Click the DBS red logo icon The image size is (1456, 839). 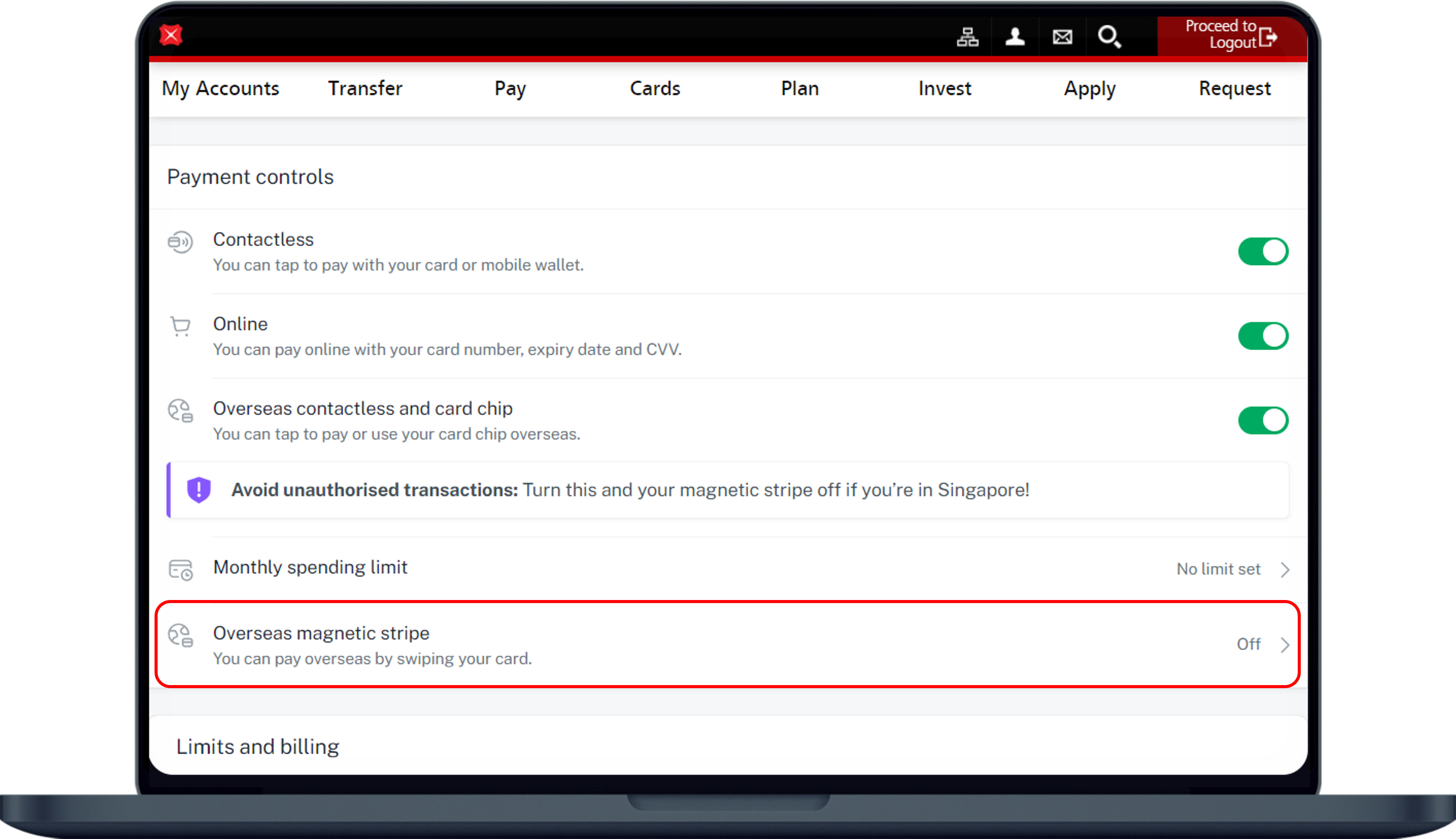[171, 35]
